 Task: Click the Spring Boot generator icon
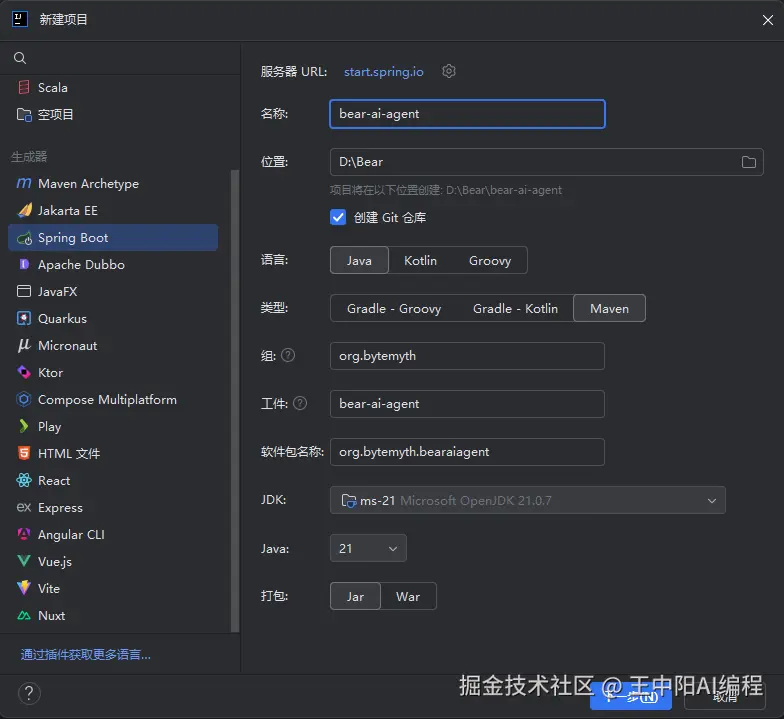tap(24, 238)
